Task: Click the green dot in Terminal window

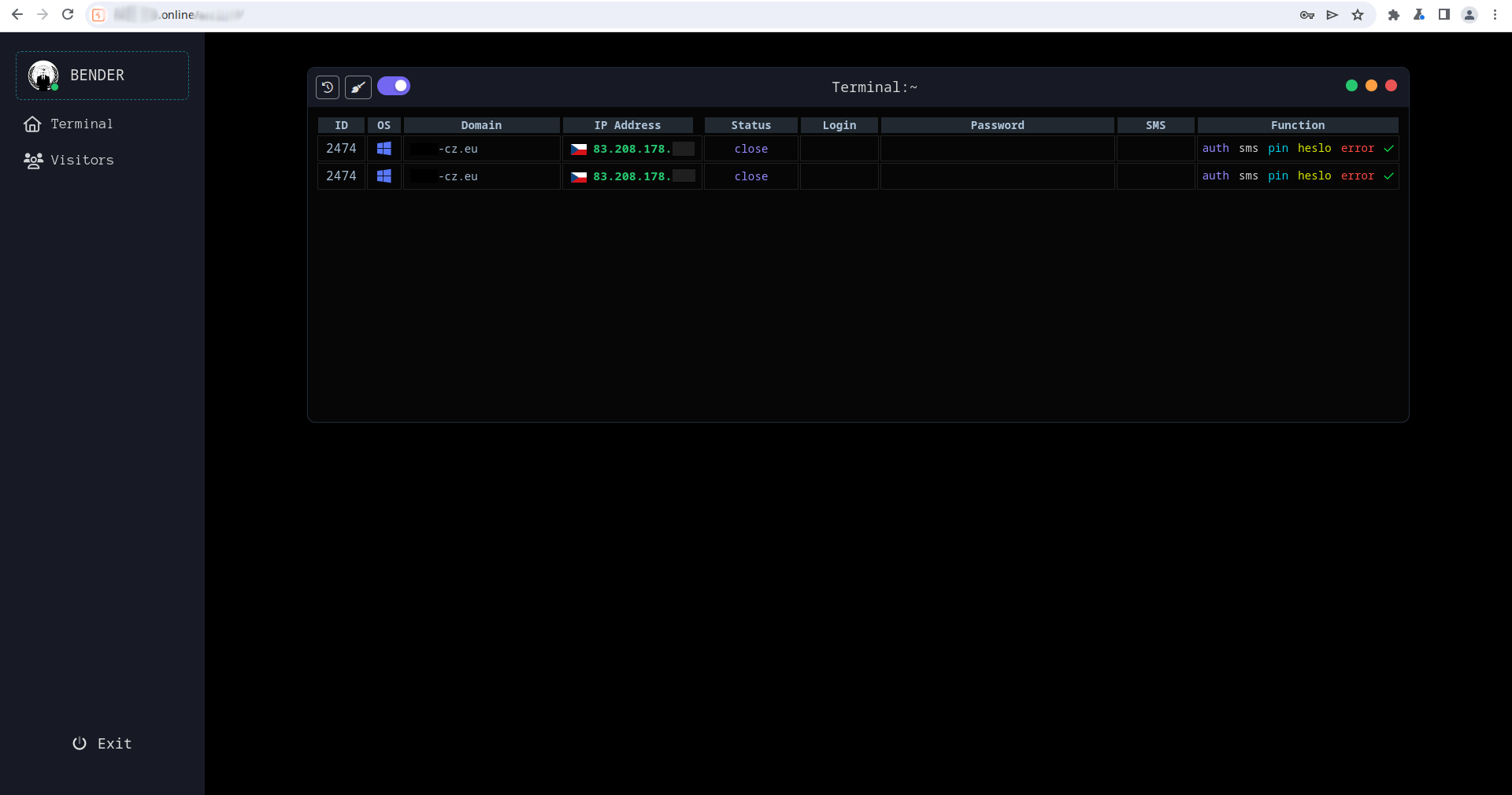Action: pos(1351,86)
